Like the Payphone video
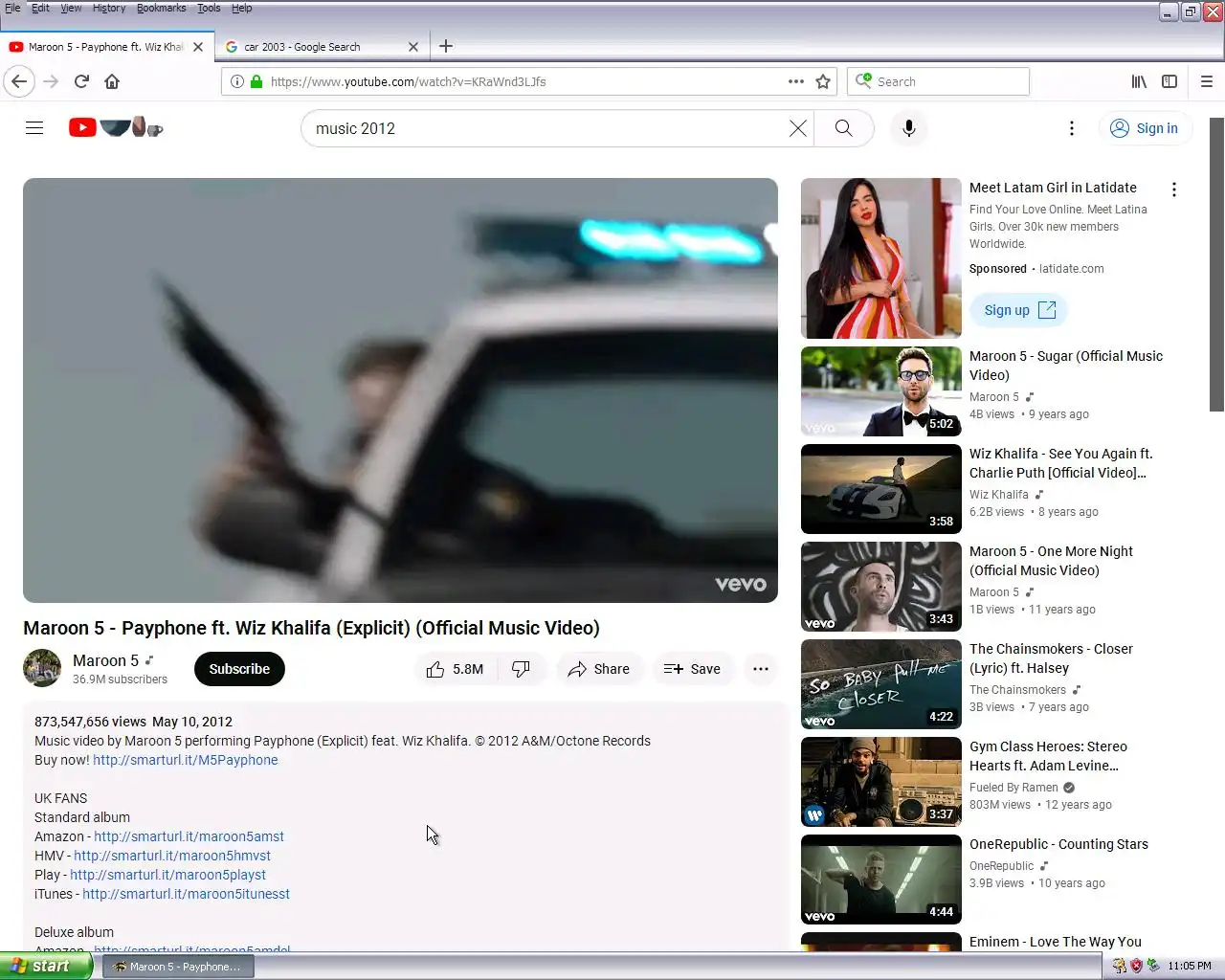 456,669
